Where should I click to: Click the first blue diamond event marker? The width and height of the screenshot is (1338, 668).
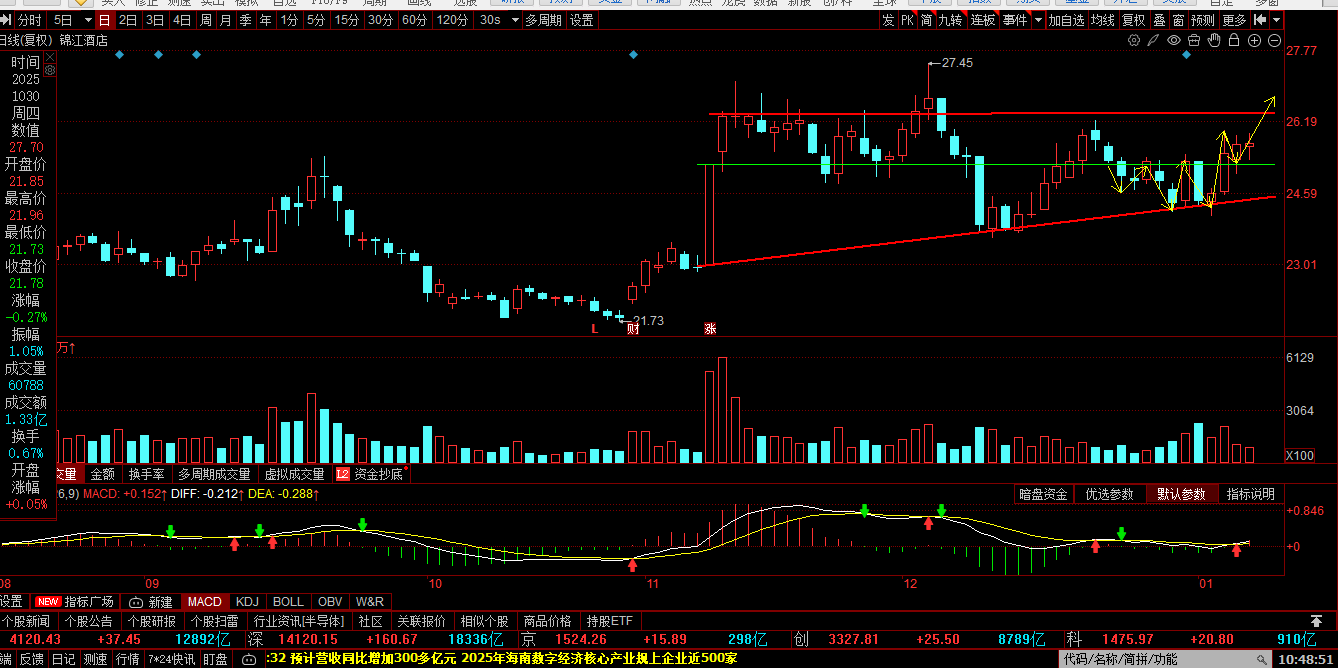click(119, 54)
